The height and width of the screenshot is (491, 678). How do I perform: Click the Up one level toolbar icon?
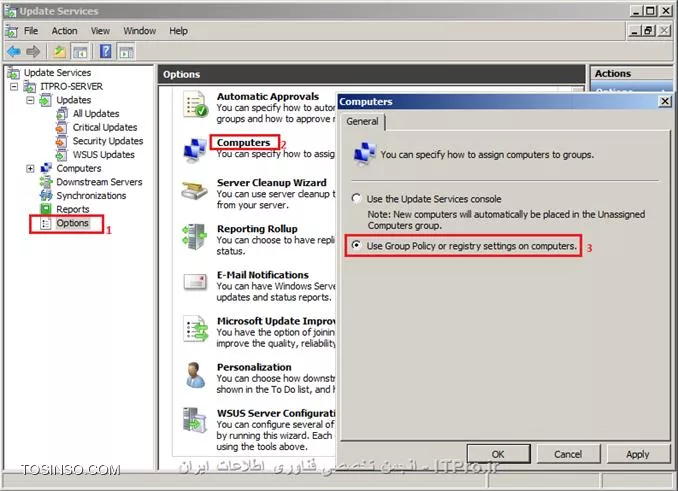(60, 52)
